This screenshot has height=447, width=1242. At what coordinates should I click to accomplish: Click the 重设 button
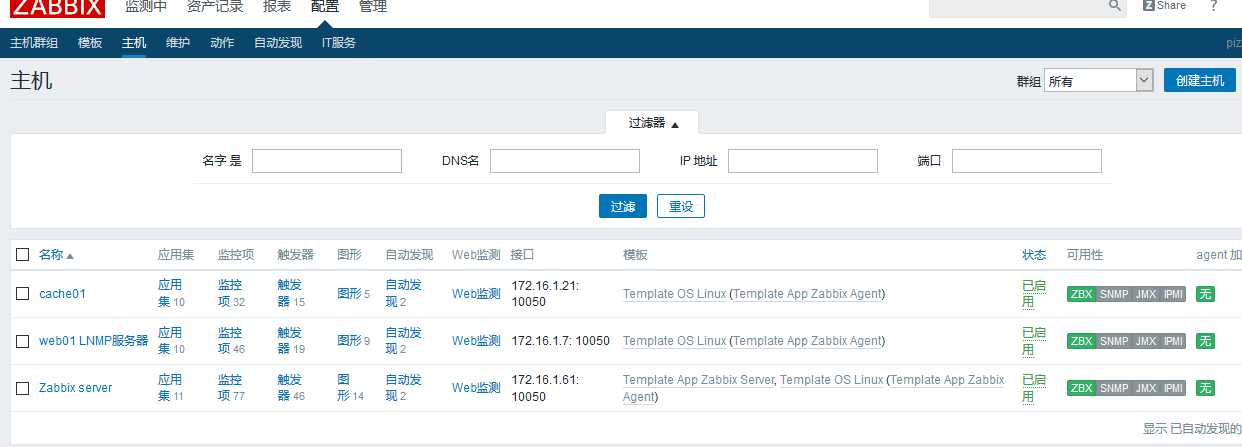click(681, 206)
